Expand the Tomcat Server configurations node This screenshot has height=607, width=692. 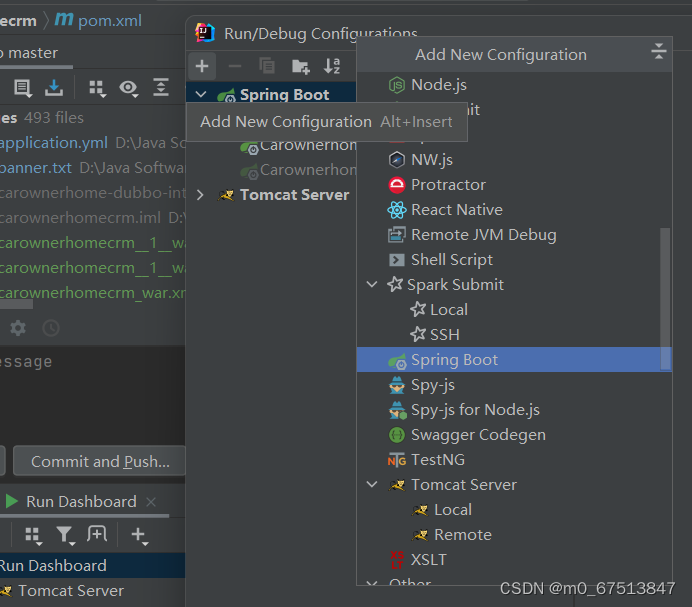[200, 195]
